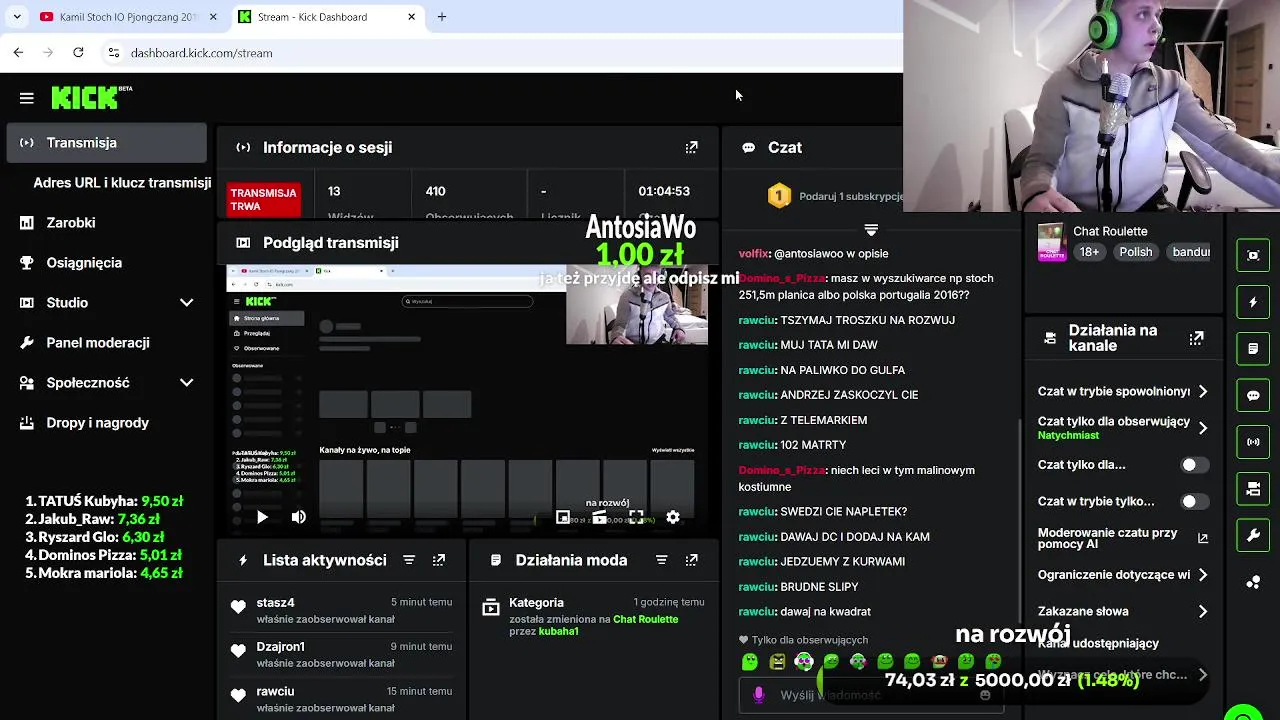1280x720 pixels.
Task: Click rawciu follow activity entry
Action: [x=340, y=699]
